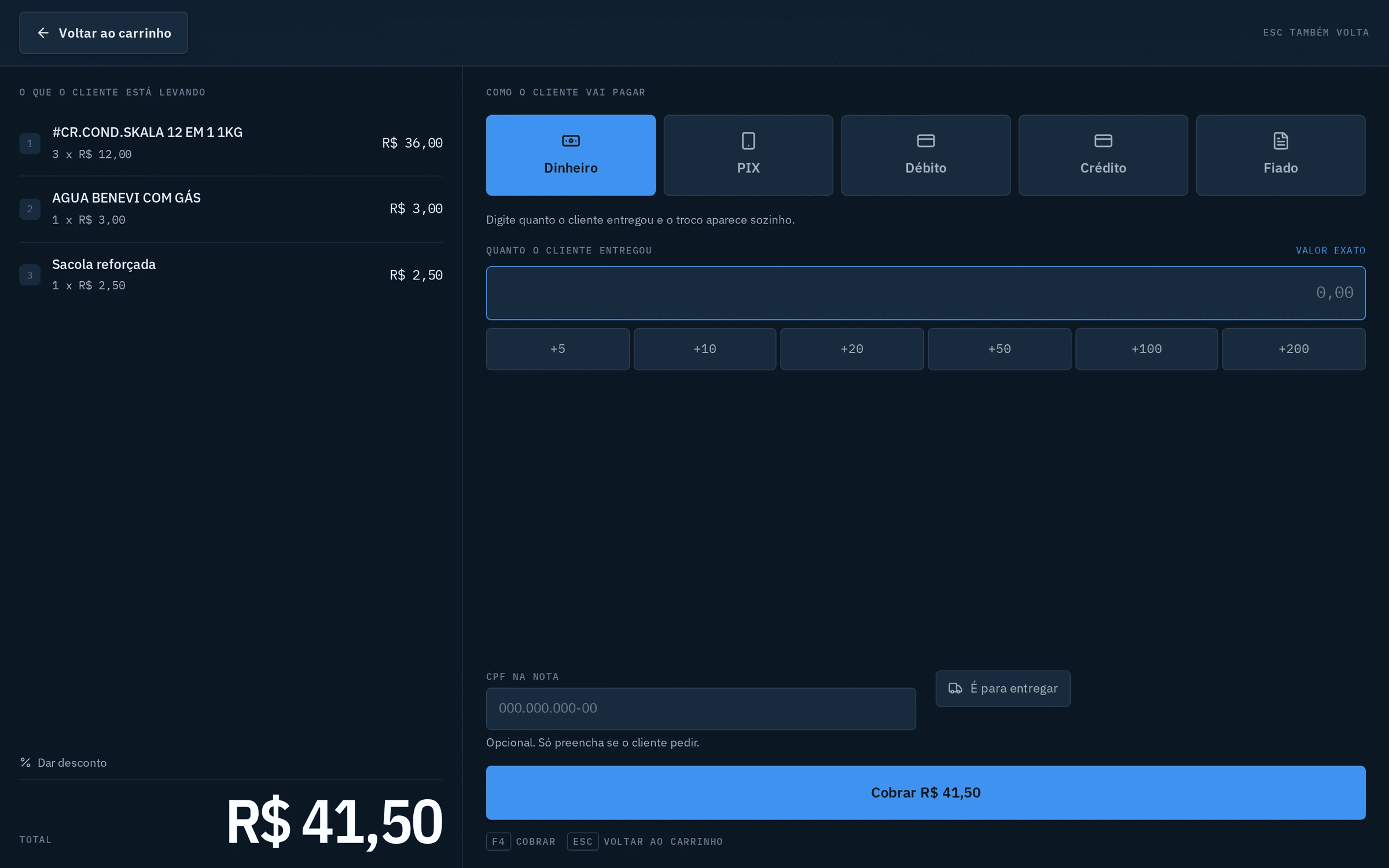Click the large total R$ 41,50
The height and width of the screenshot is (868, 1389).
(x=334, y=822)
